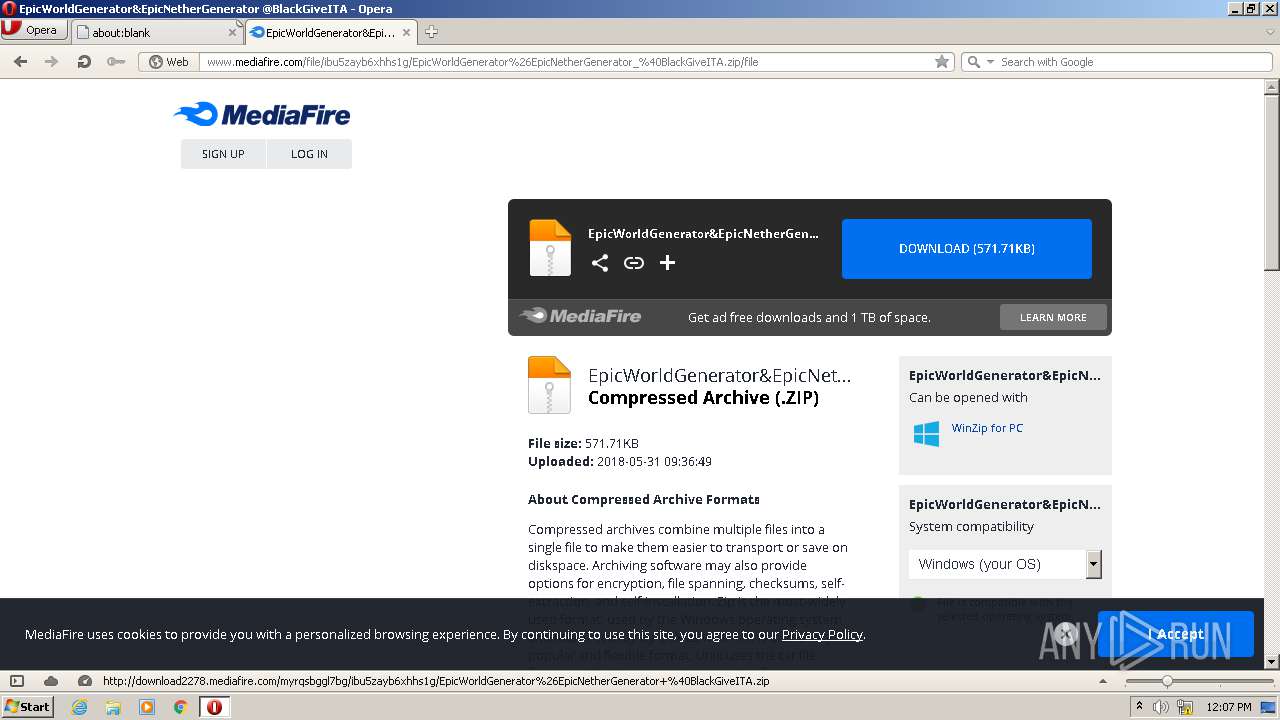Viewport: 1280px width, 720px height.
Task: Click the gray MediaFire banner logo
Action: [580, 316]
